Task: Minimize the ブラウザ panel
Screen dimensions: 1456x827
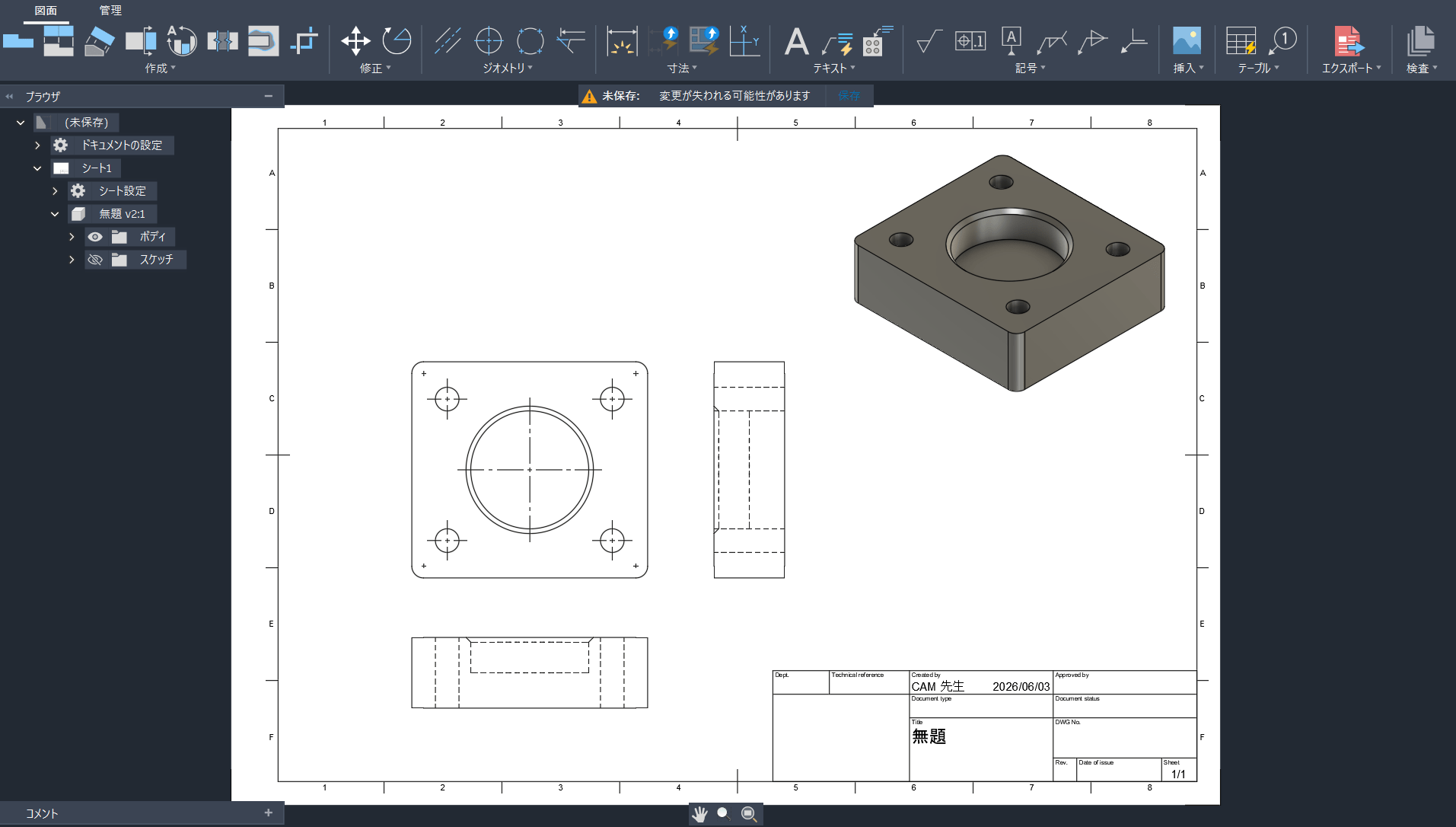Action: [269, 96]
